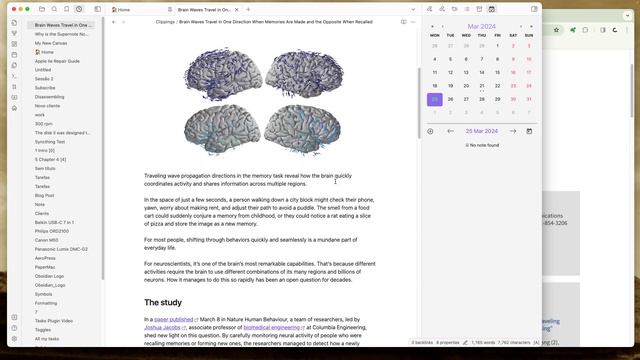The height and width of the screenshot is (360, 640).
Task: Create new note with circled plus icon
Action: point(430,131)
